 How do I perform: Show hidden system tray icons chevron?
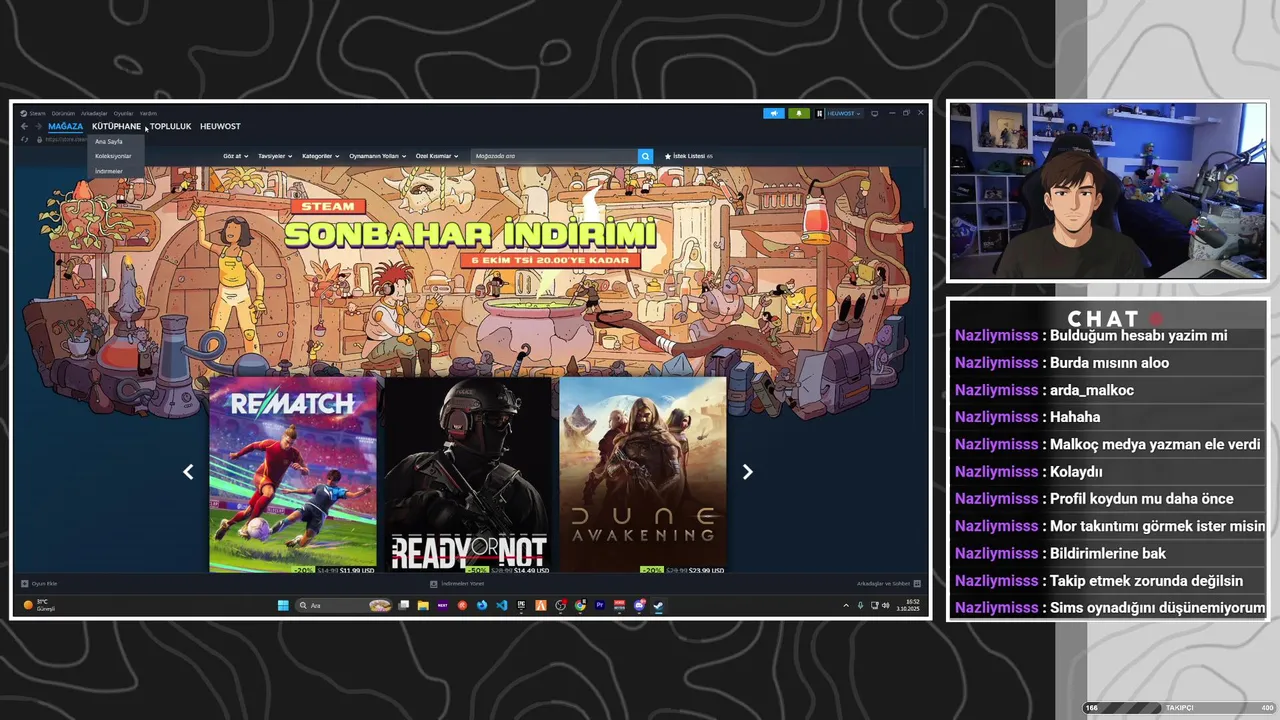click(846, 605)
